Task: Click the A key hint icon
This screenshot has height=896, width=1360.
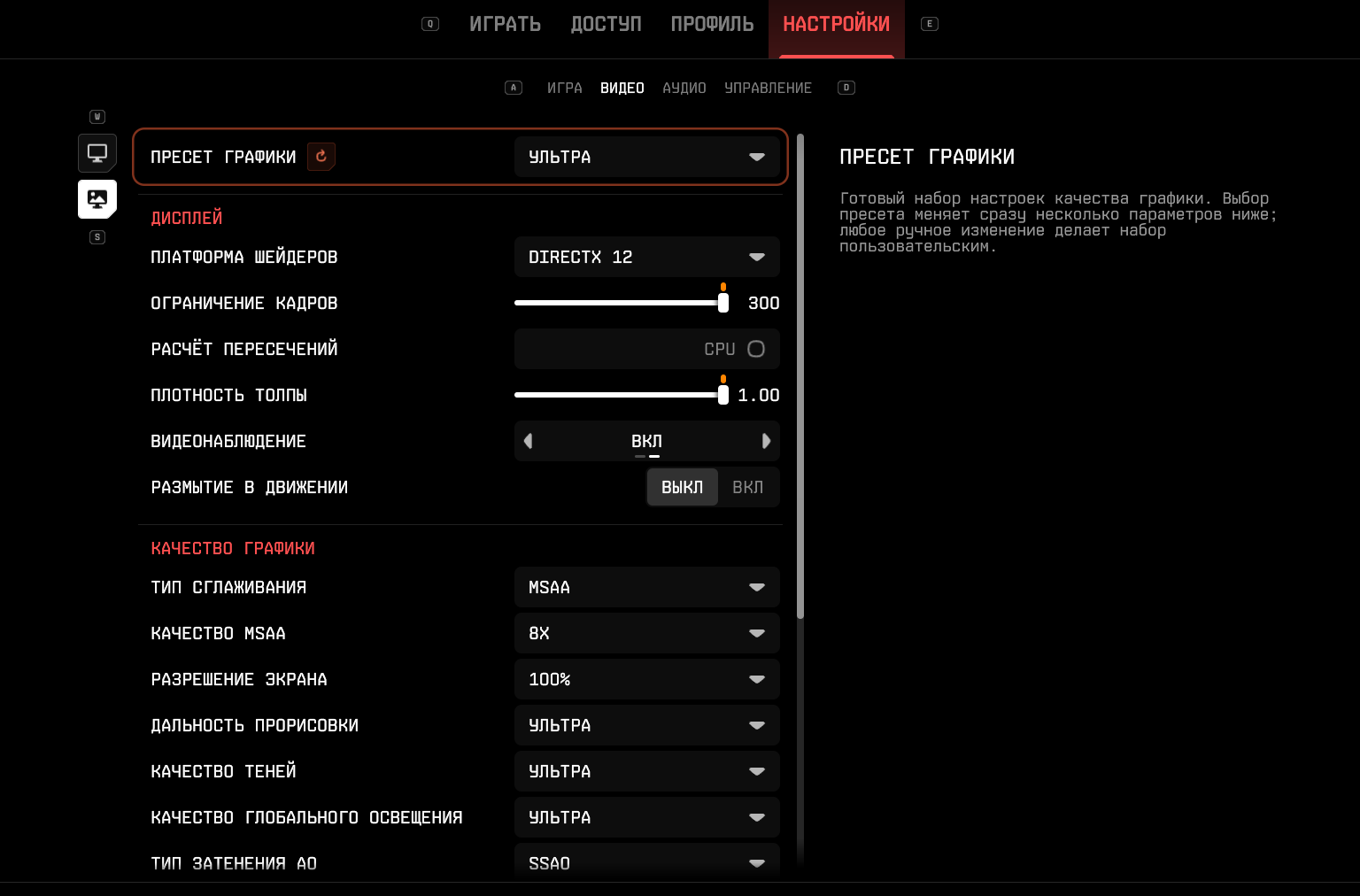Action: point(514,88)
